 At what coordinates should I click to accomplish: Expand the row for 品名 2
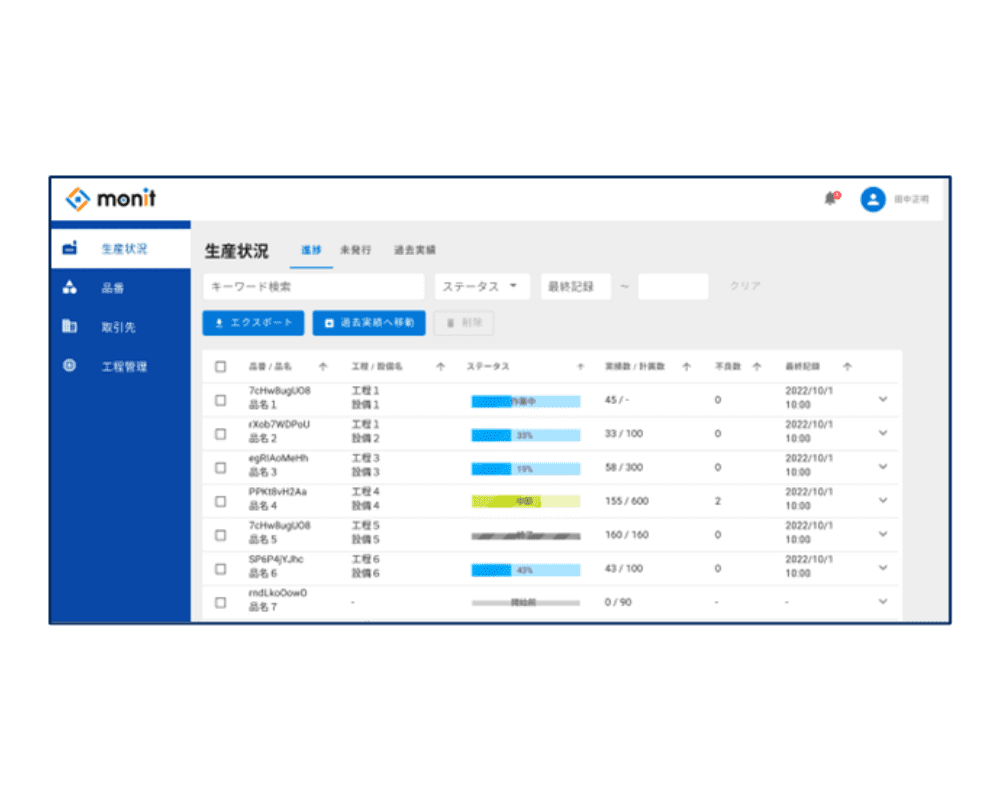882,434
